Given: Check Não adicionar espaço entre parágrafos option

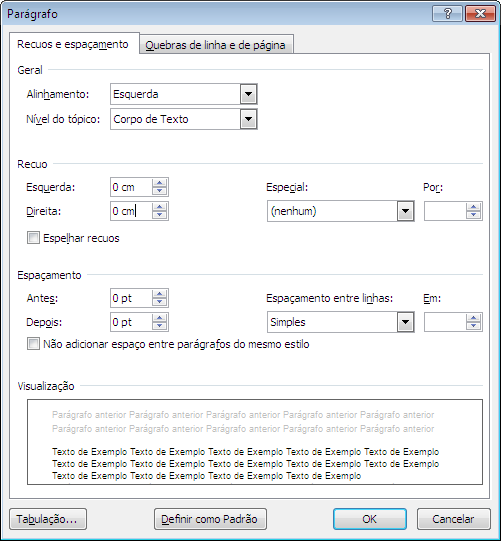Looking at the screenshot, I should pyautogui.click(x=33, y=344).
